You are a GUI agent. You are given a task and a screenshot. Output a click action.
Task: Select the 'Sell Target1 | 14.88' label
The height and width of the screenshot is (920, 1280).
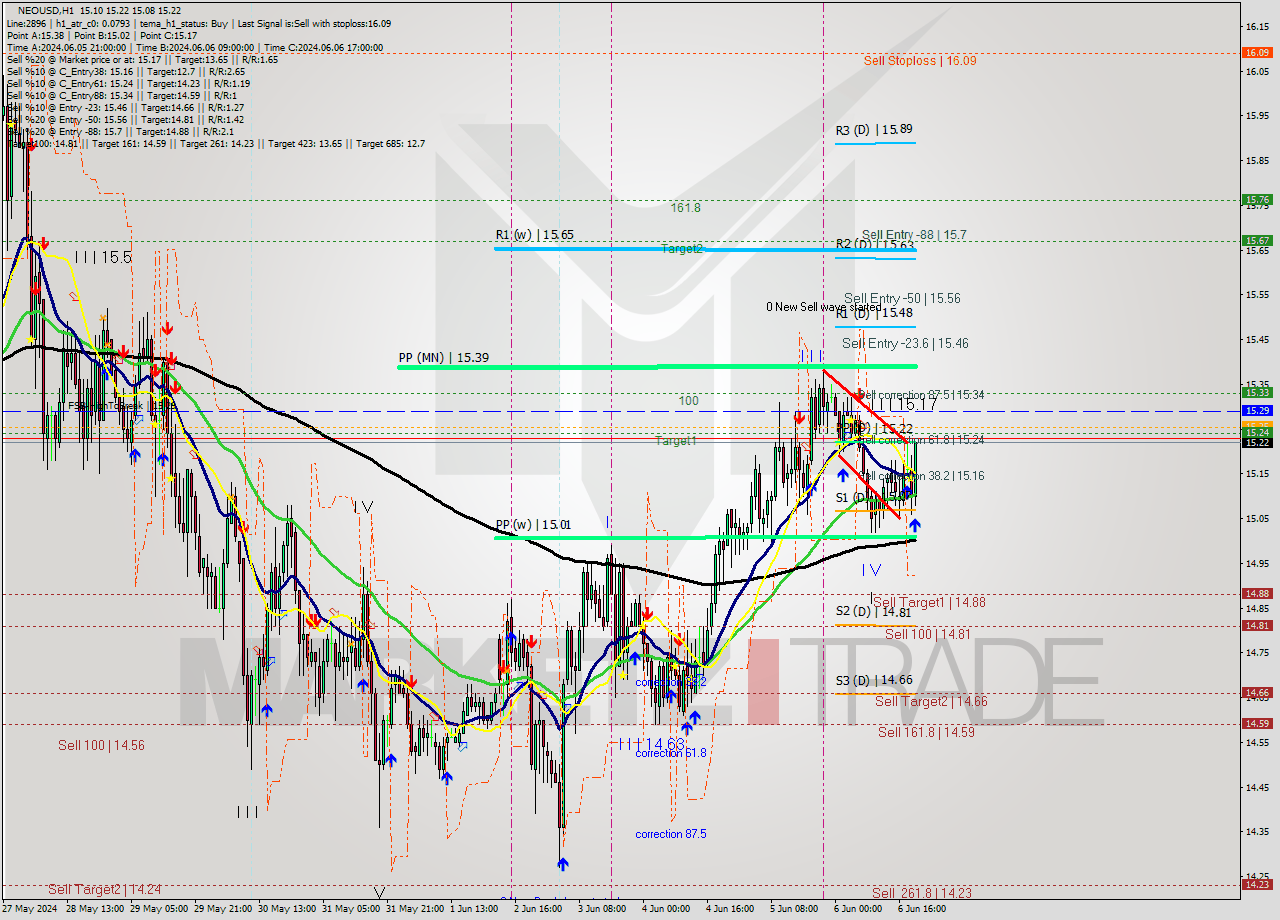(x=929, y=603)
